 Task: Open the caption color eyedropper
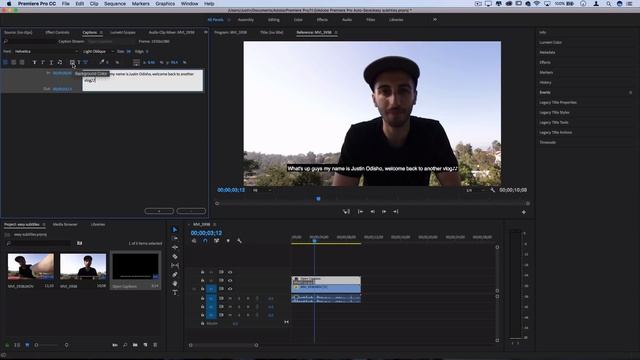pos(102,62)
